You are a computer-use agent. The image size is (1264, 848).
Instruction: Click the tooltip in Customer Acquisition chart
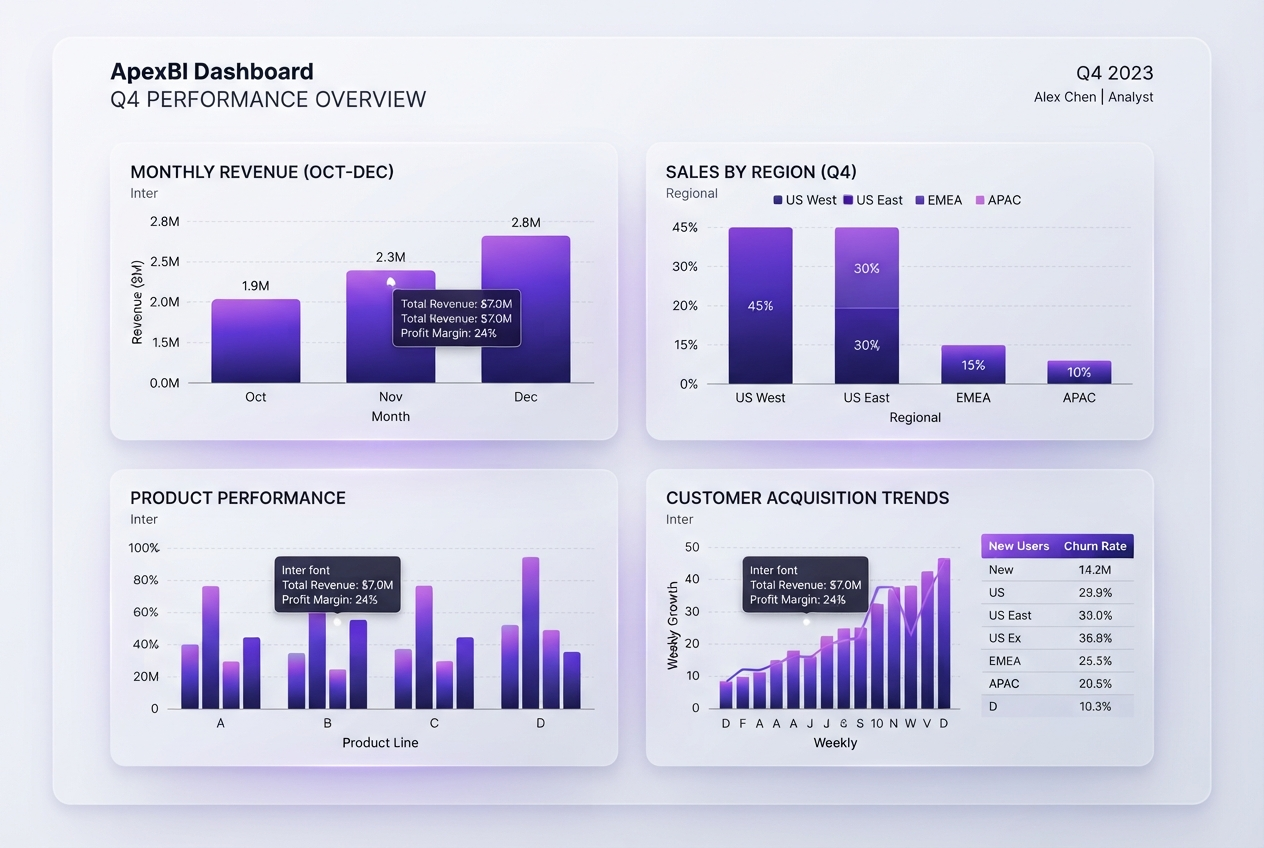tap(806, 585)
